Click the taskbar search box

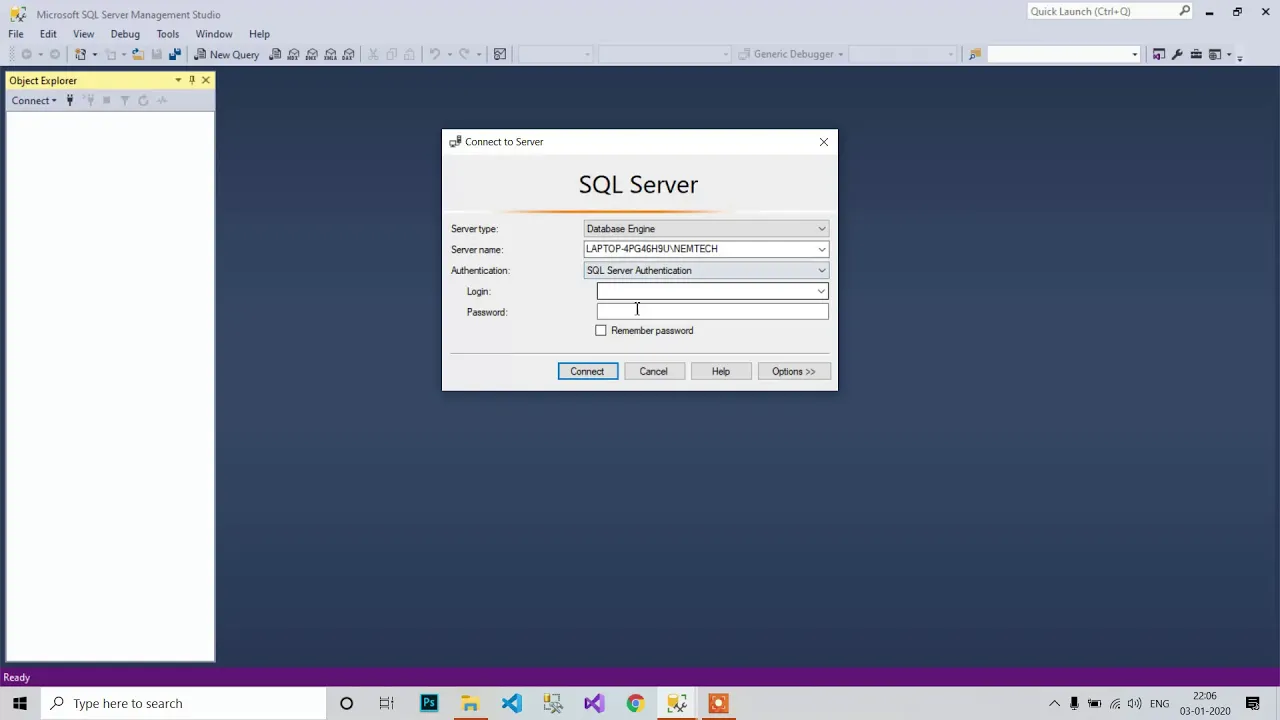pos(183,703)
